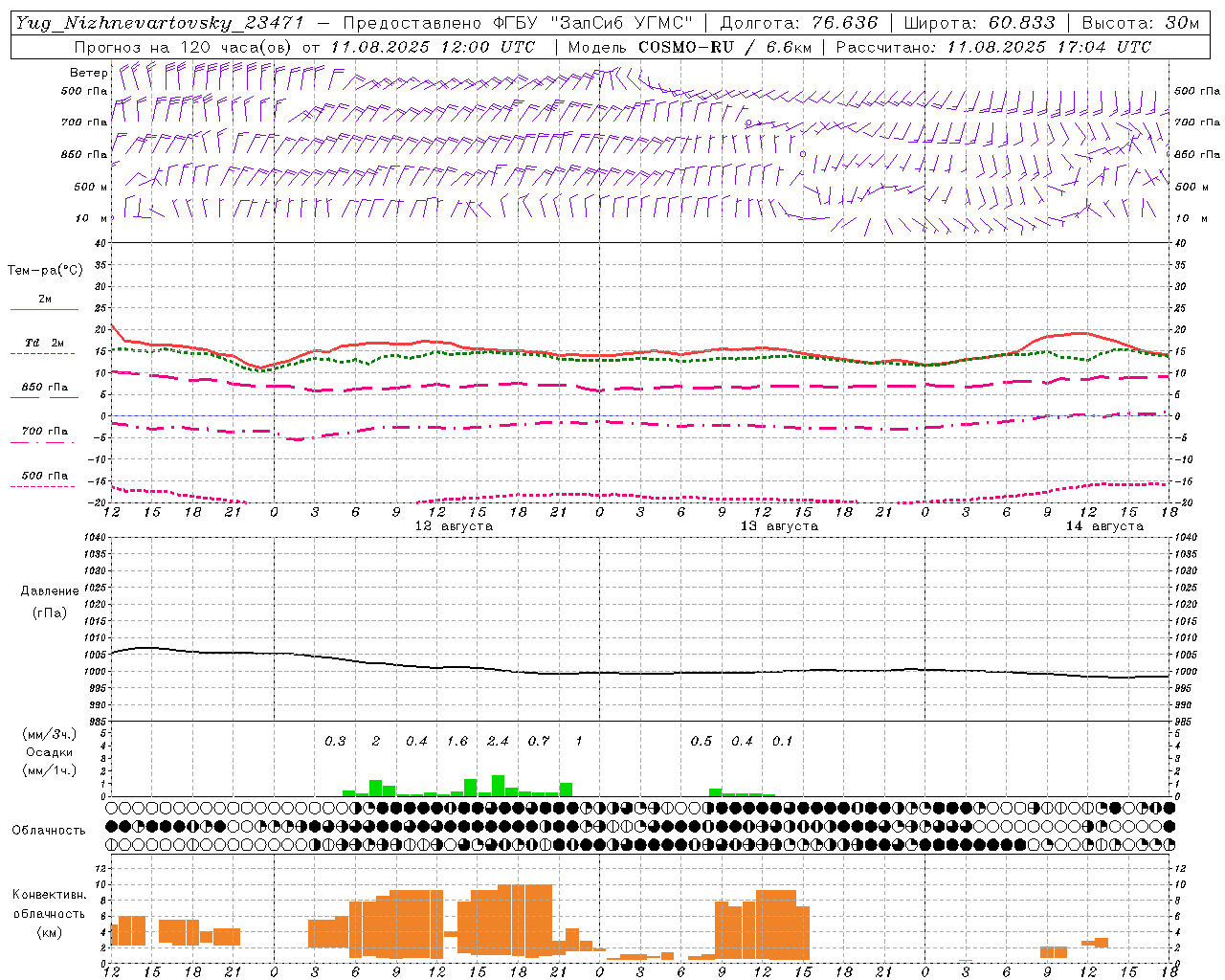Click the 1.6 precipitation amount
1225x980 pixels.
coord(457,741)
